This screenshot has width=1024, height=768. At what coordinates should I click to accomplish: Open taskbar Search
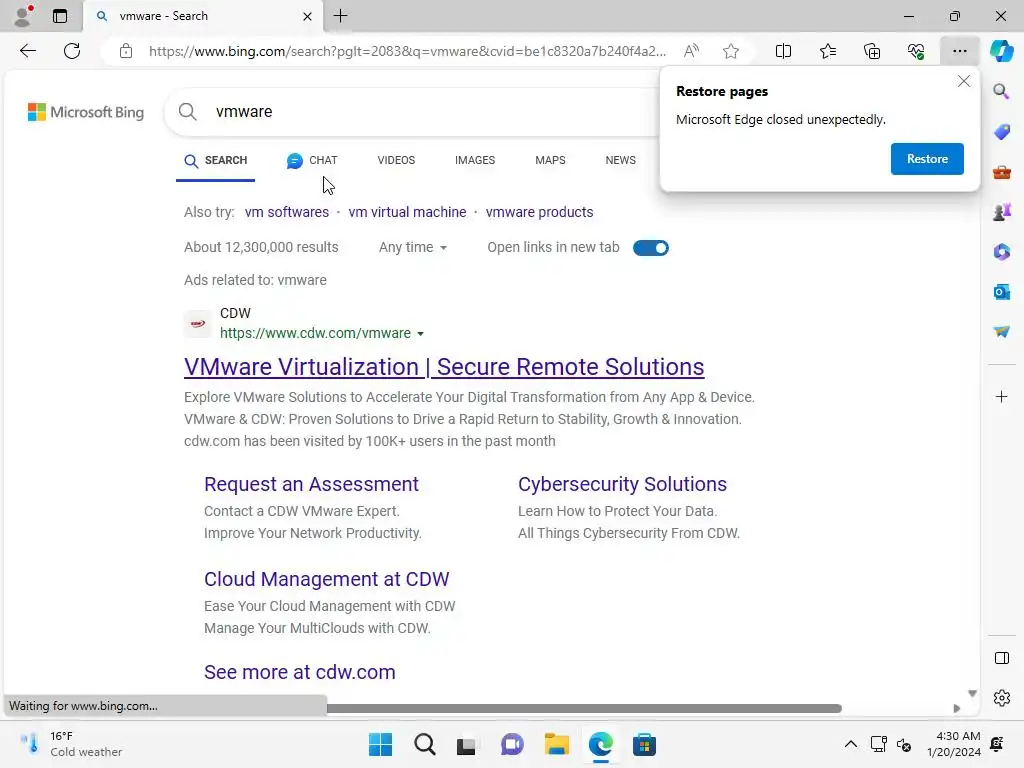click(x=424, y=744)
